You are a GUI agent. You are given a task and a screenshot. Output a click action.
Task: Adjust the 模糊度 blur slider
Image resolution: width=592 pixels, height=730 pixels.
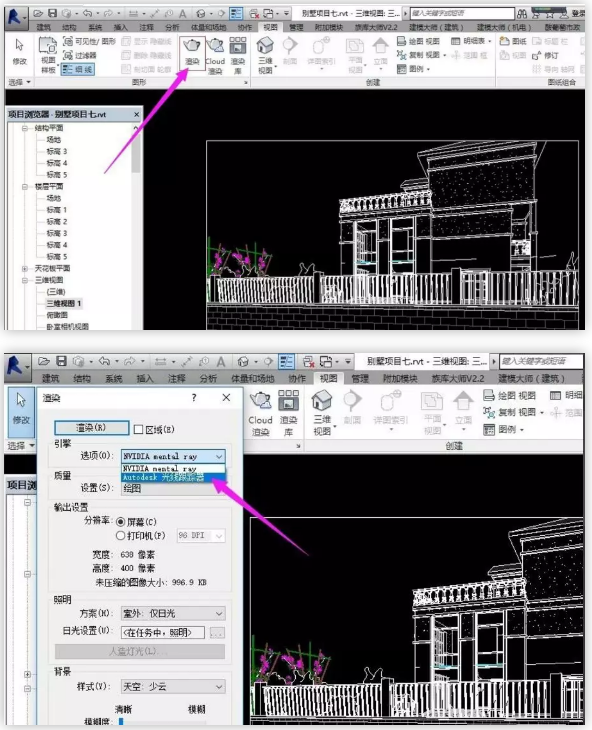(121, 721)
